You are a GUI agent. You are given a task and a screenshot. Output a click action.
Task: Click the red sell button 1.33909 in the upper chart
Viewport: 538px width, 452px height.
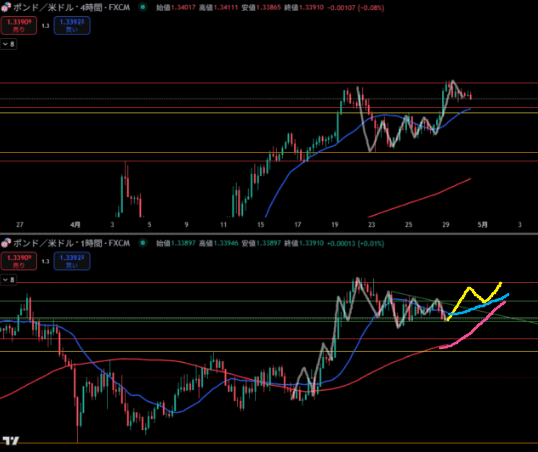coord(19,25)
